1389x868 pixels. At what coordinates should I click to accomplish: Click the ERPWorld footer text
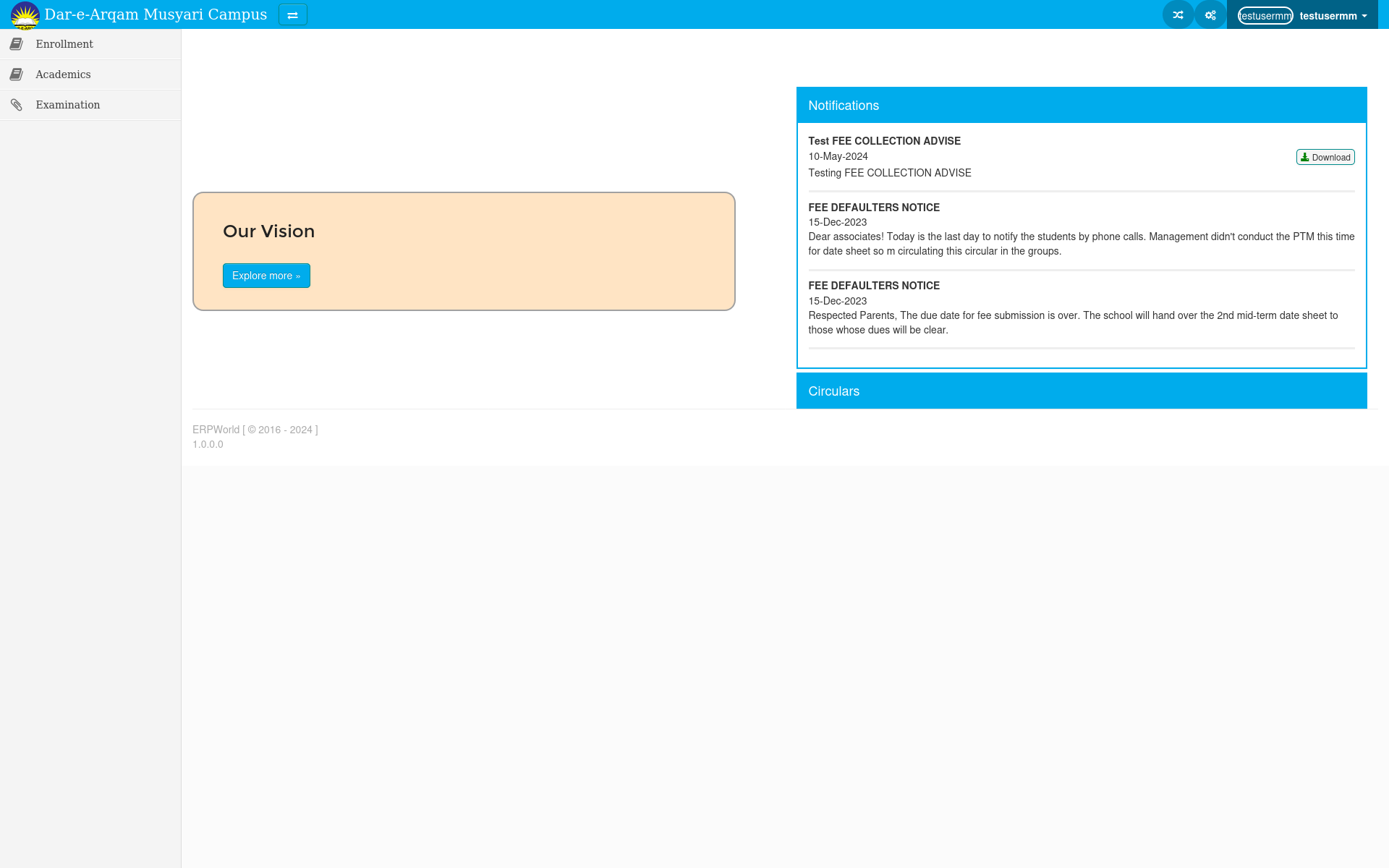(x=216, y=430)
